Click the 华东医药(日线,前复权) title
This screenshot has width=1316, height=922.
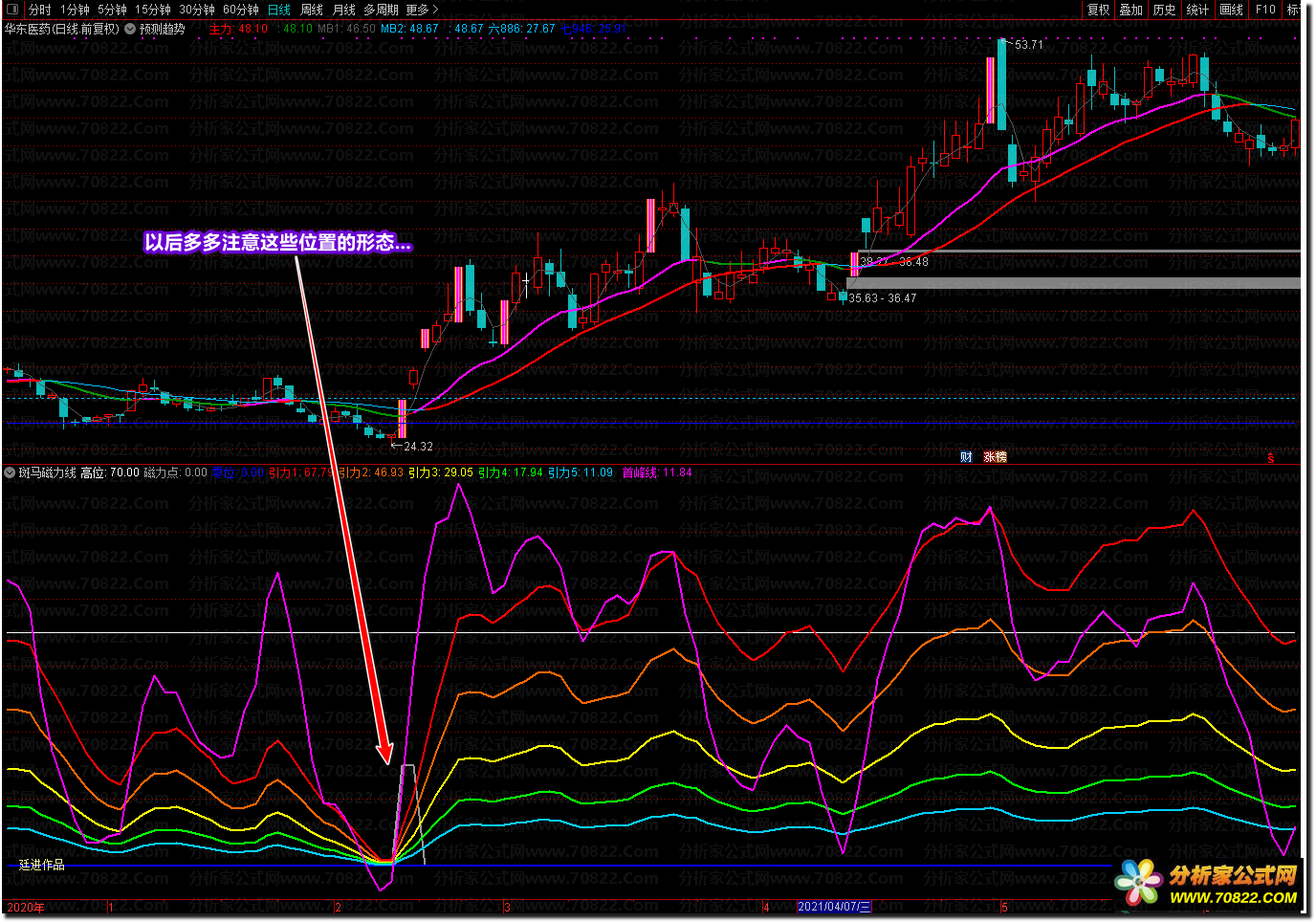click(62, 29)
